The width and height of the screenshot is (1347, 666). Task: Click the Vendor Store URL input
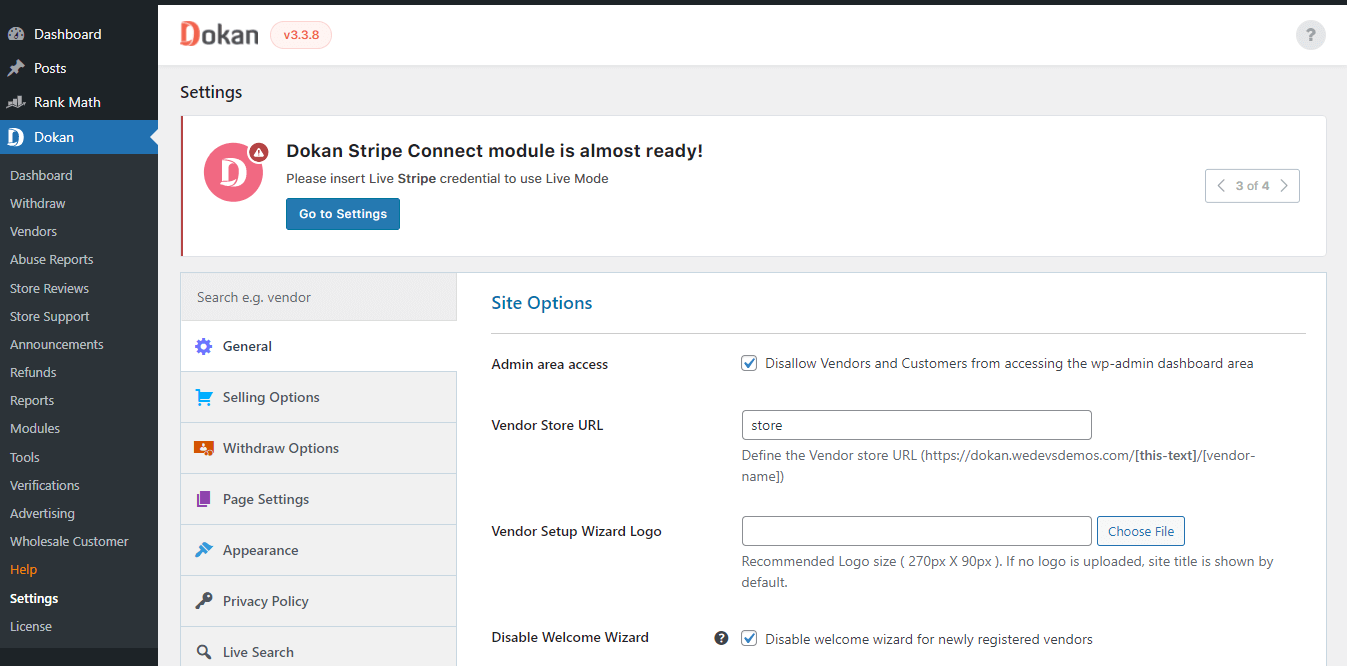[x=917, y=425]
